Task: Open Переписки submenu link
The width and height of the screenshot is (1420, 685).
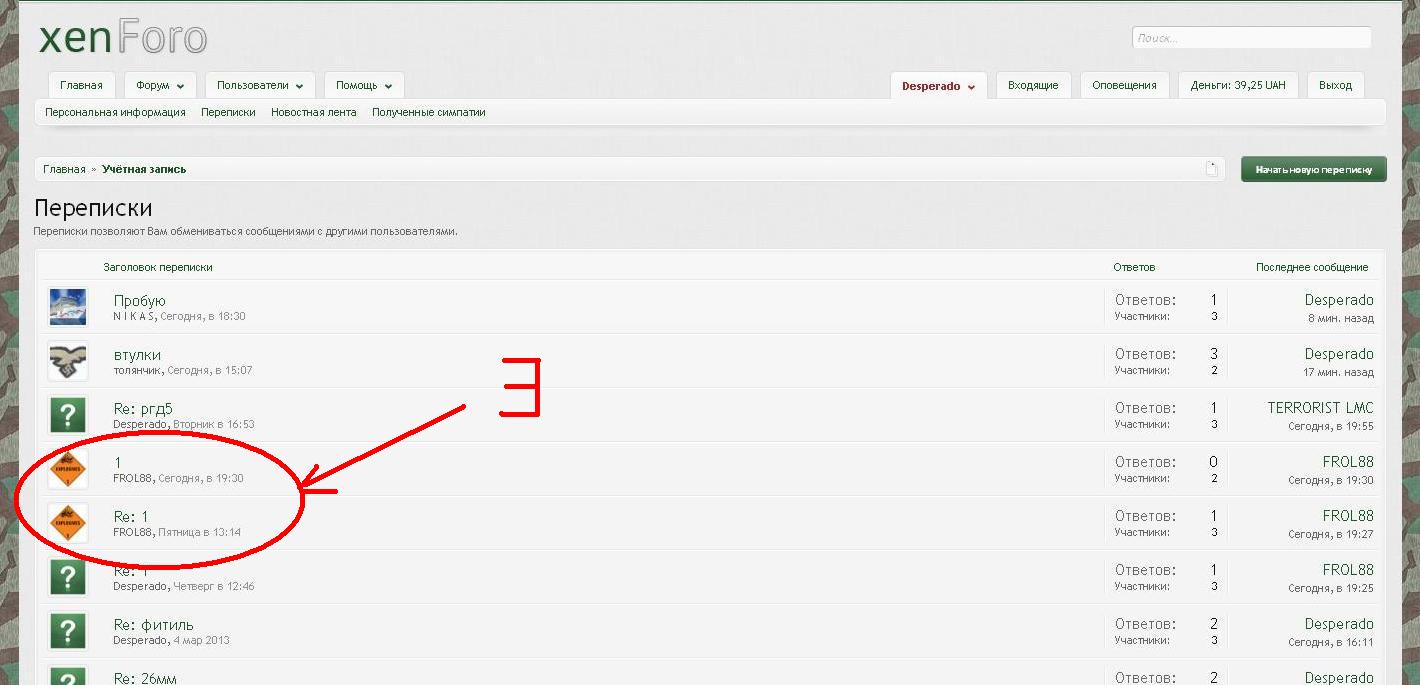Action: pyautogui.click(x=228, y=113)
